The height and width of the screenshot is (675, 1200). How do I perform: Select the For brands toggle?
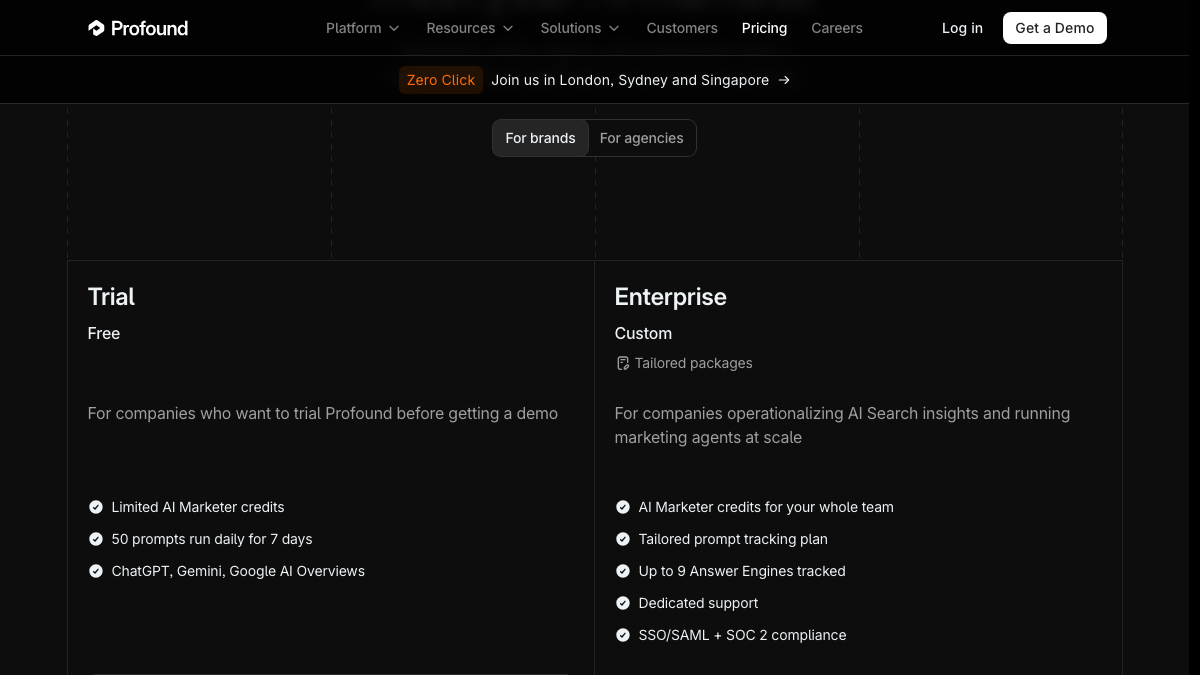point(540,138)
